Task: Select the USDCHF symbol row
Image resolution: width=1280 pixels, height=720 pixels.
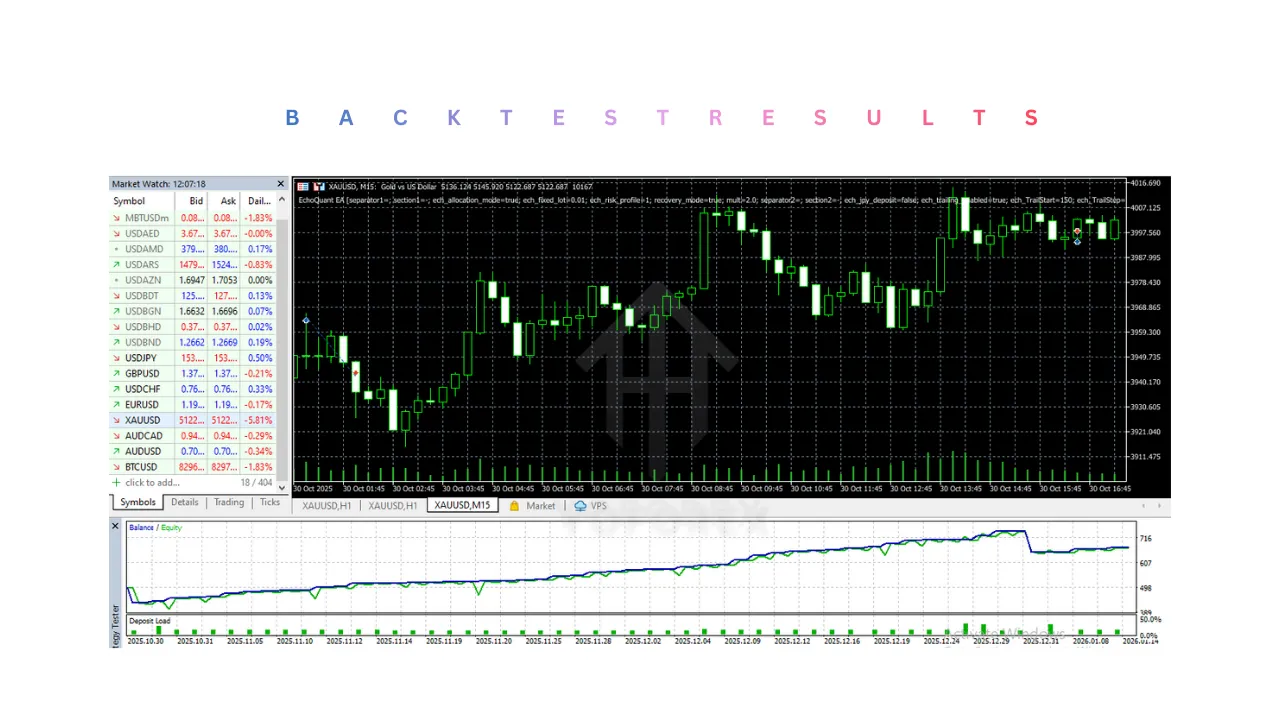Action: [x=193, y=389]
